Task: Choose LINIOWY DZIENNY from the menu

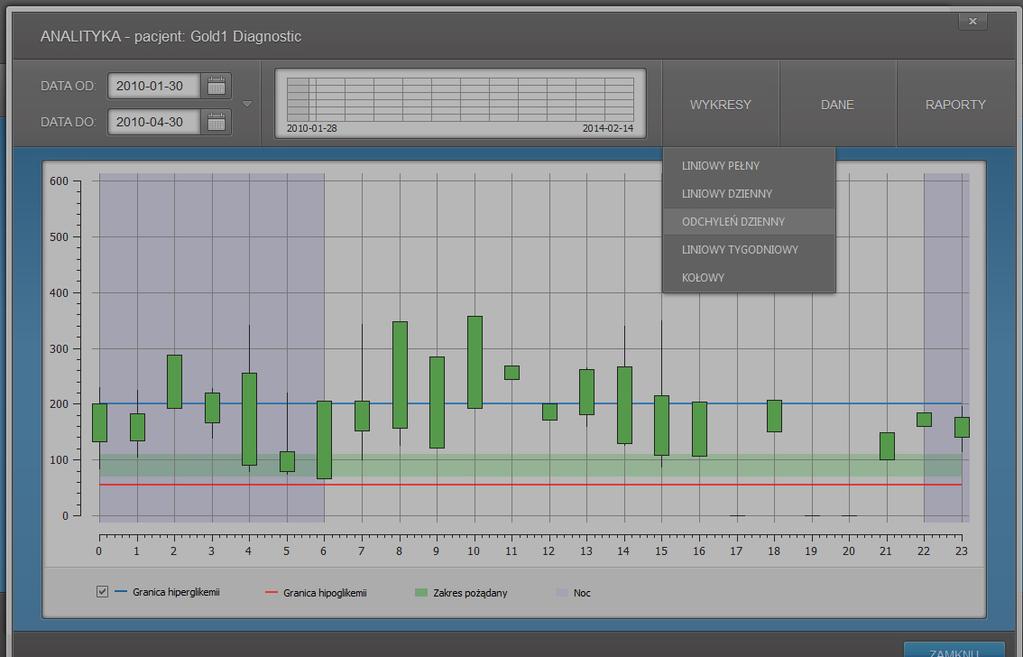Action: point(748,194)
